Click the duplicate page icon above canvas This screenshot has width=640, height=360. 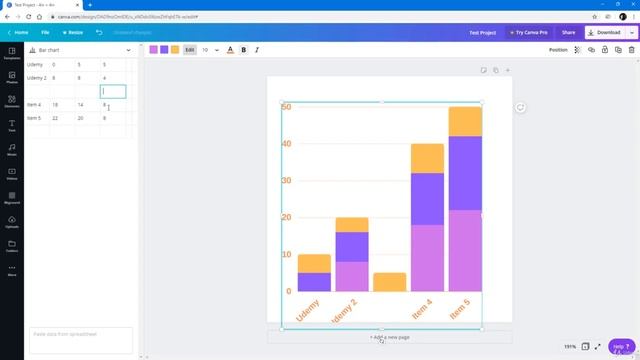[x=496, y=70]
